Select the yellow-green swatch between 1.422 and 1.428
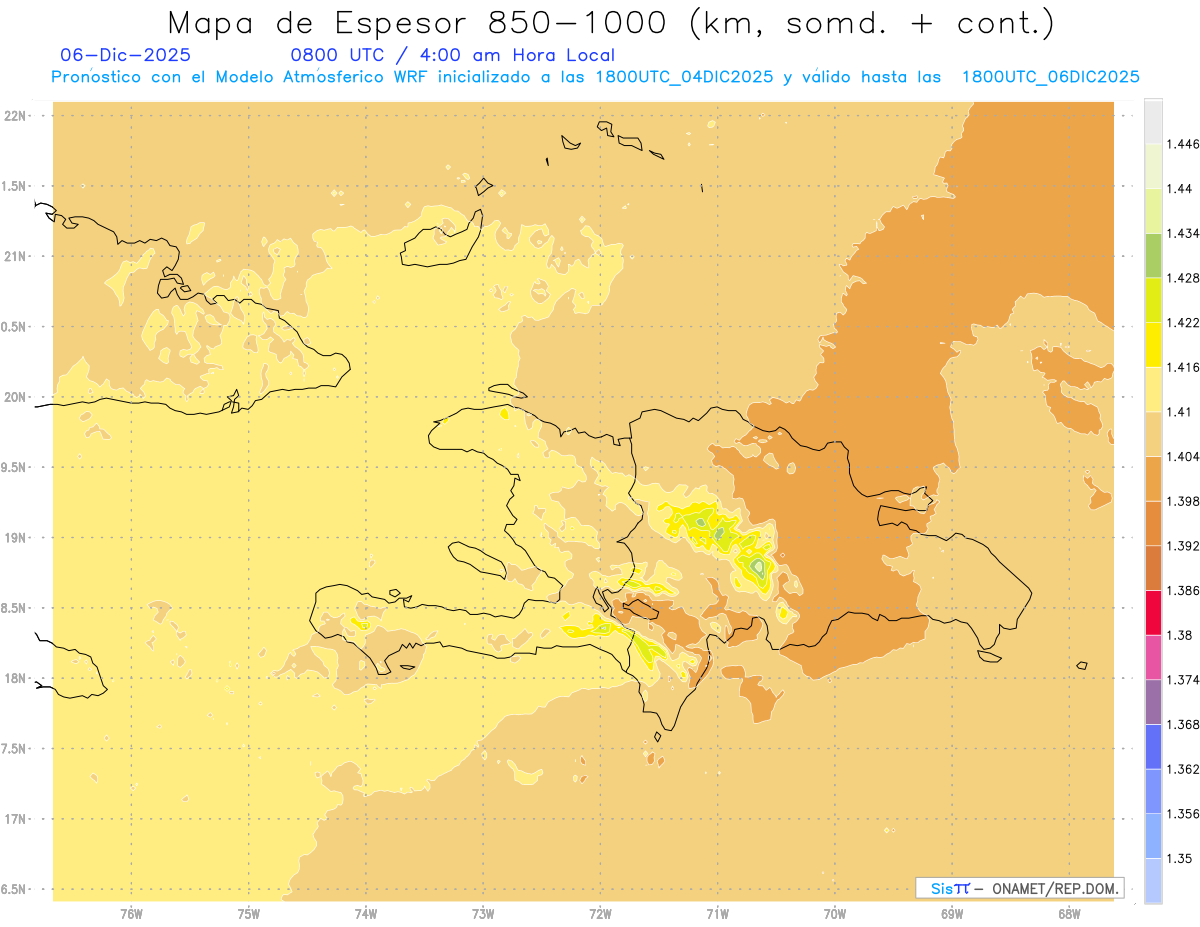The width and height of the screenshot is (1200, 927). [x=1153, y=300]
